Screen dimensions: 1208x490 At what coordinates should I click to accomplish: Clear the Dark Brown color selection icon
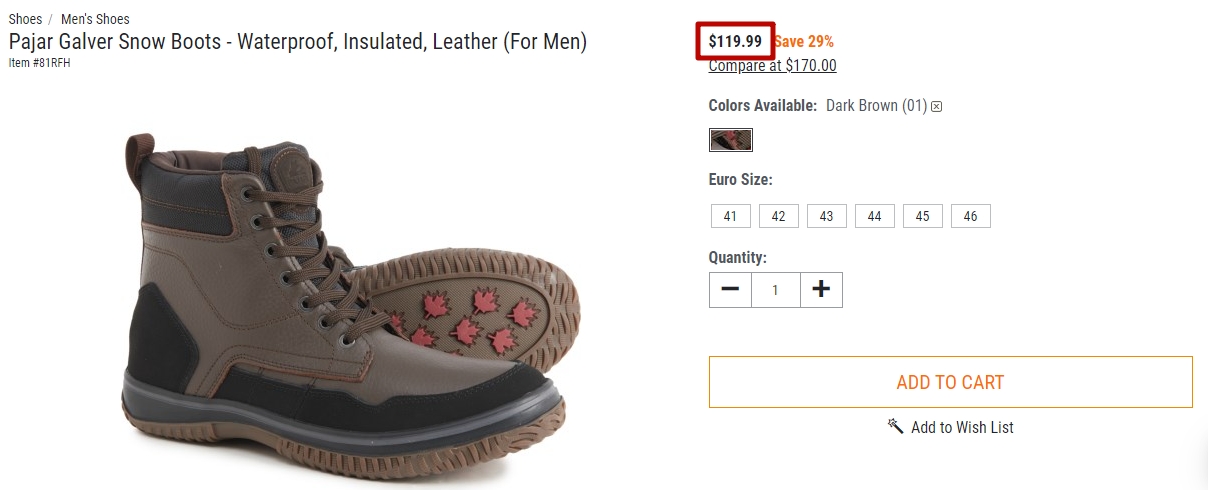point(937,106)
